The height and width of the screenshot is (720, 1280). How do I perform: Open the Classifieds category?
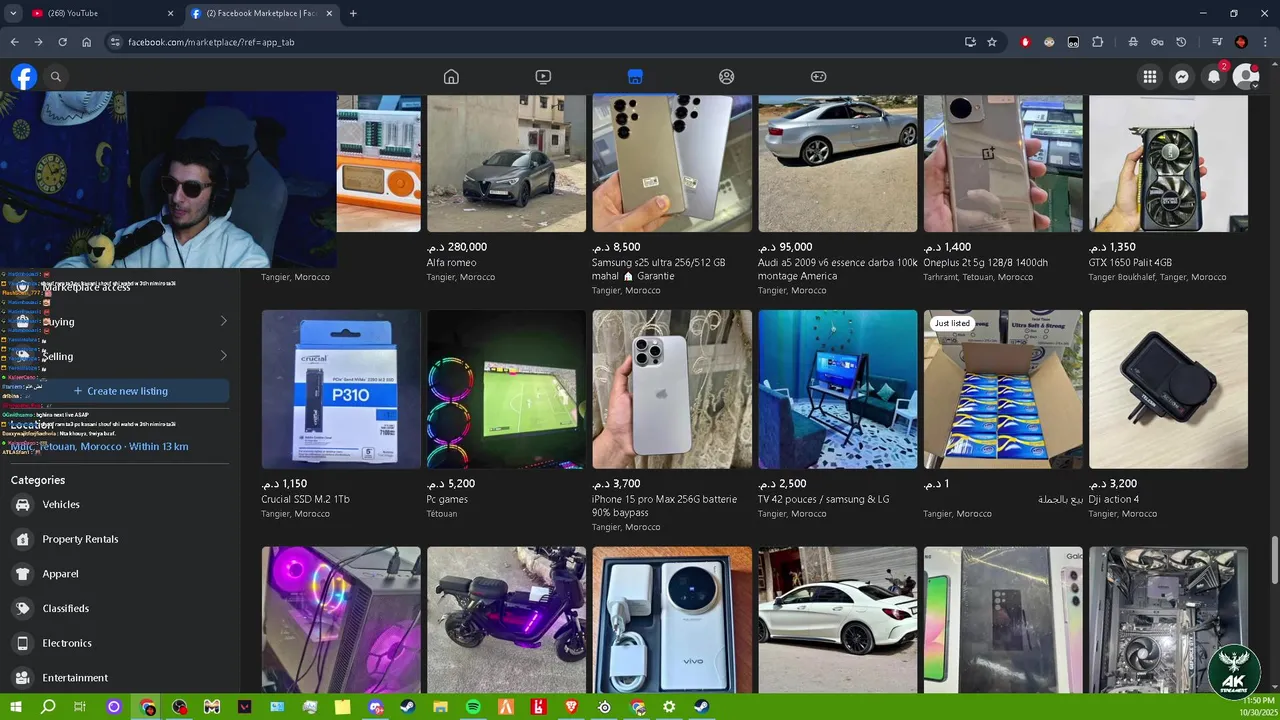pos(120,608)
